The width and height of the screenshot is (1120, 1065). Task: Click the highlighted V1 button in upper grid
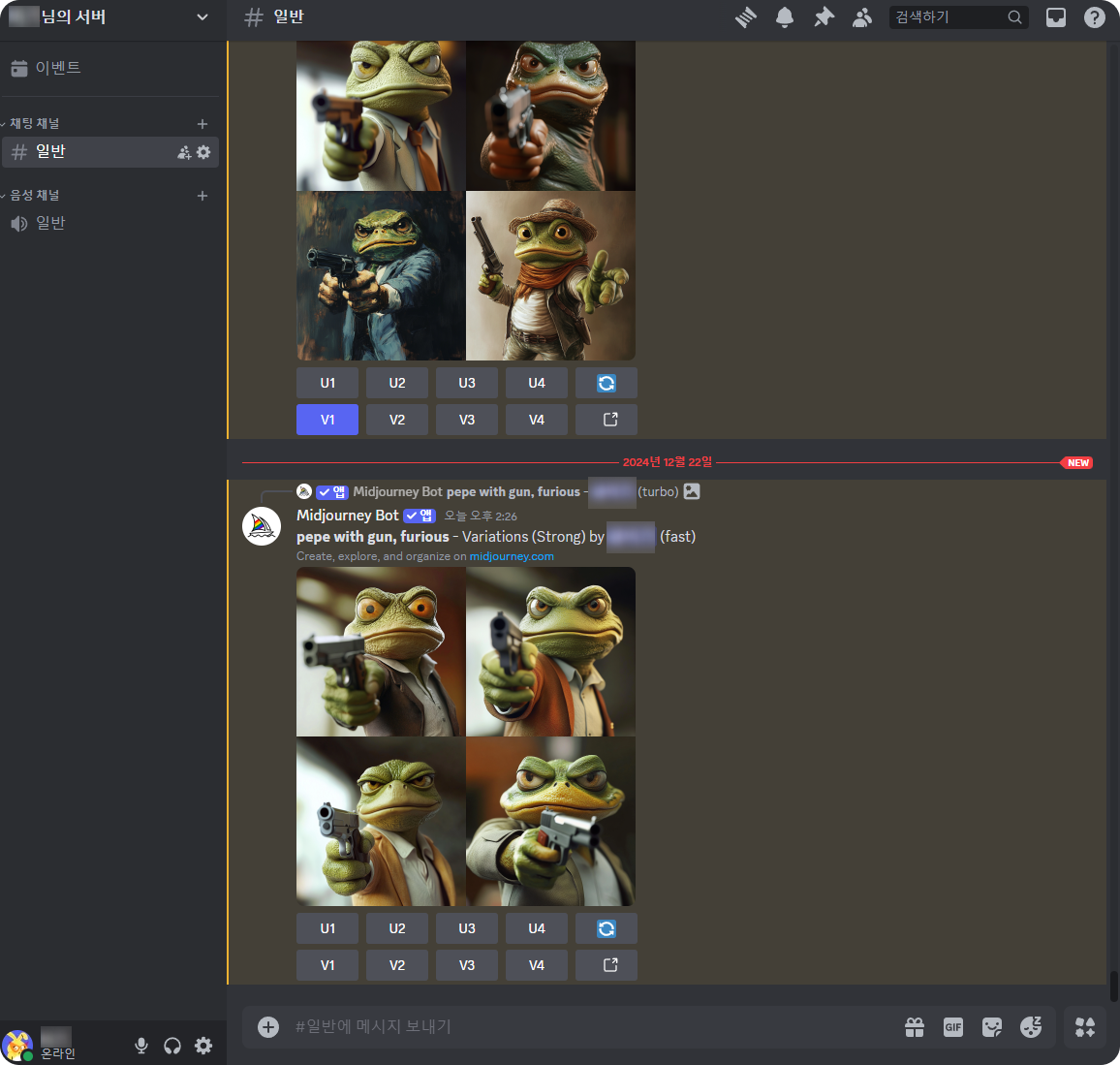click(327, 420)
